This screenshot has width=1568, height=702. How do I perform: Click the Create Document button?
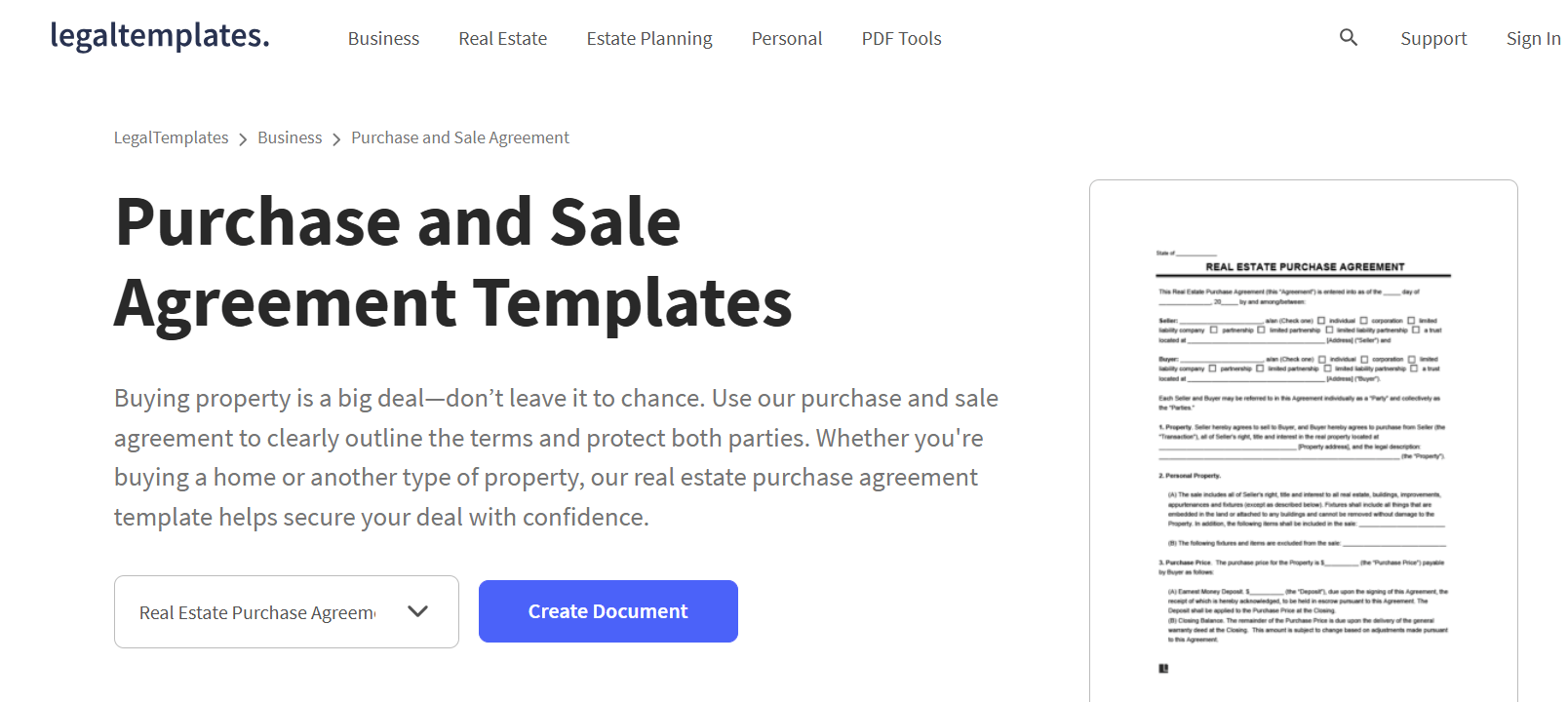pos(608,611)
